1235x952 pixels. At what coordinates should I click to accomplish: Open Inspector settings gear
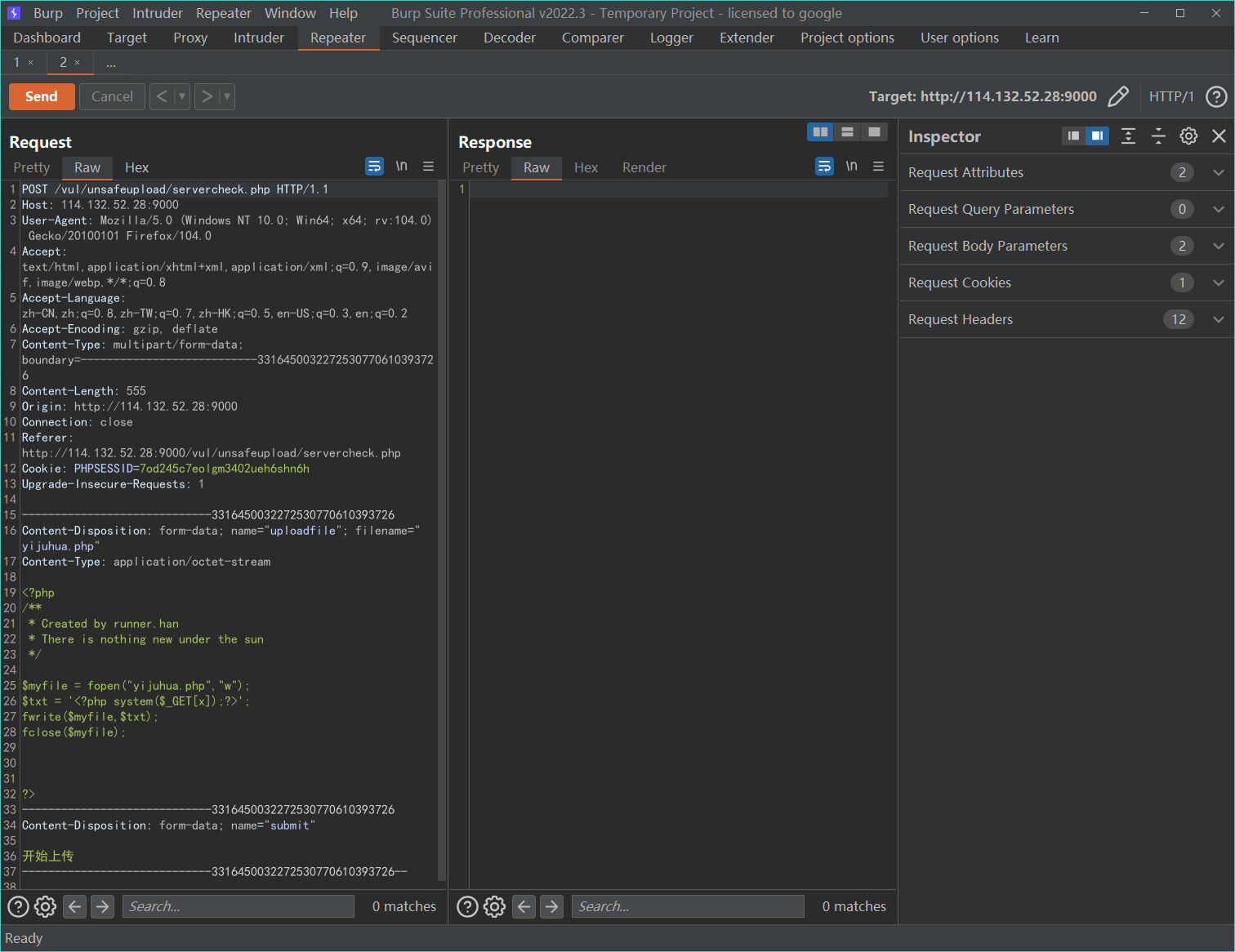(x=1188, y=136)
